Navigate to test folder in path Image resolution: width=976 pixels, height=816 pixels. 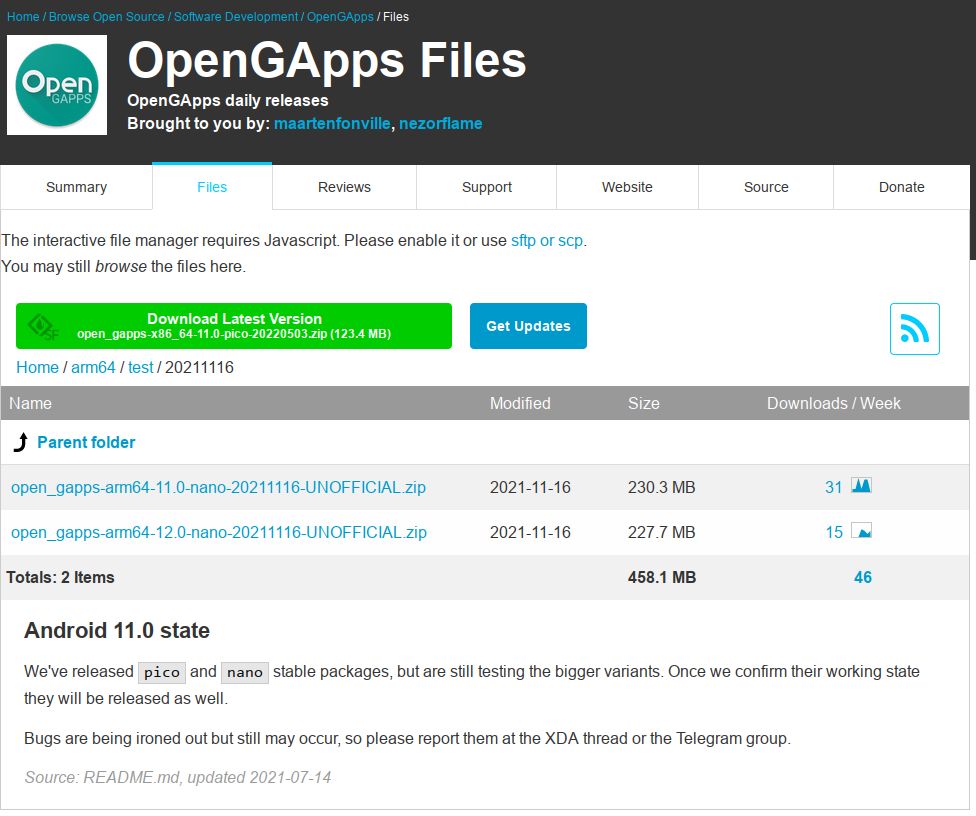coord(141,367)
